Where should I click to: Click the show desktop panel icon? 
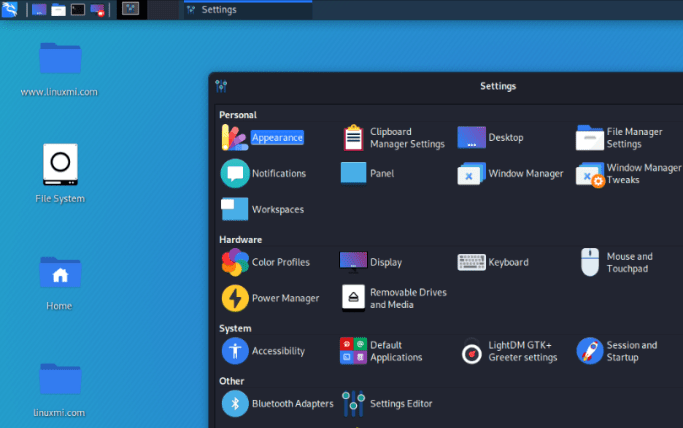tap(39, 10)
